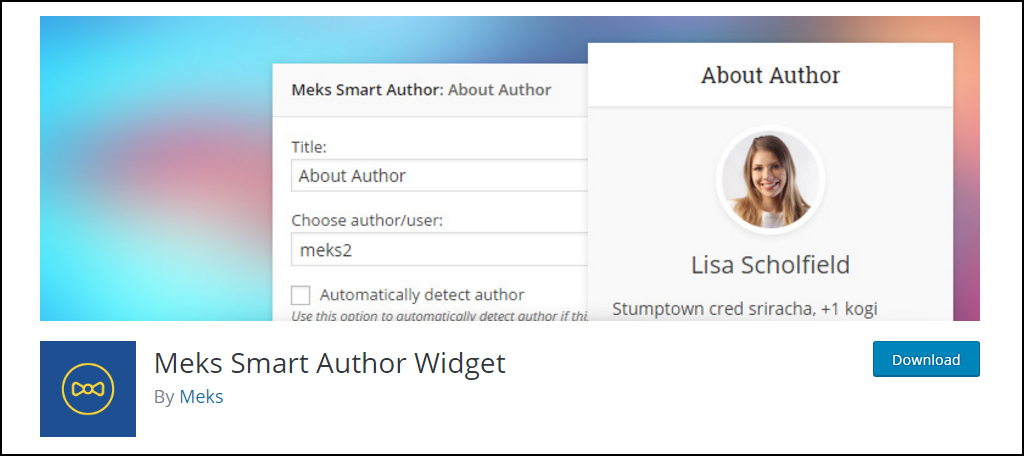Click the 'Automatically detect author' label

(422, 295)
